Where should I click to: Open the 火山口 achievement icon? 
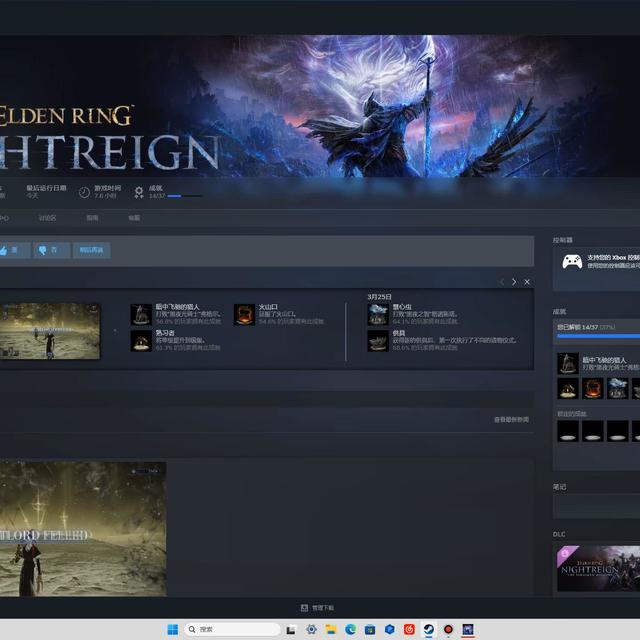point(244,315)
